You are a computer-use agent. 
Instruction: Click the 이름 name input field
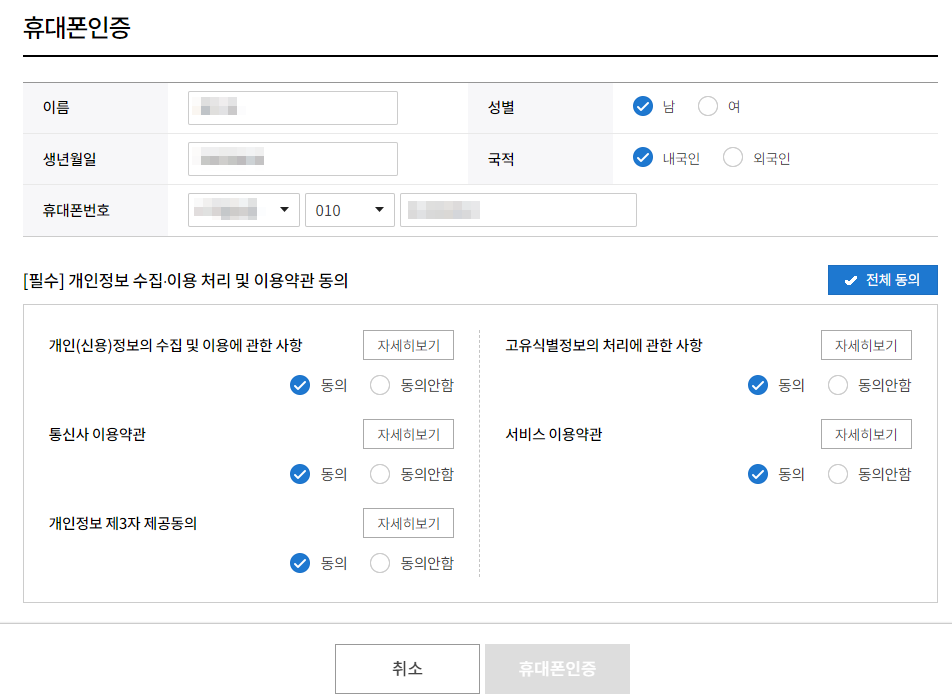(x=292, y=107)
